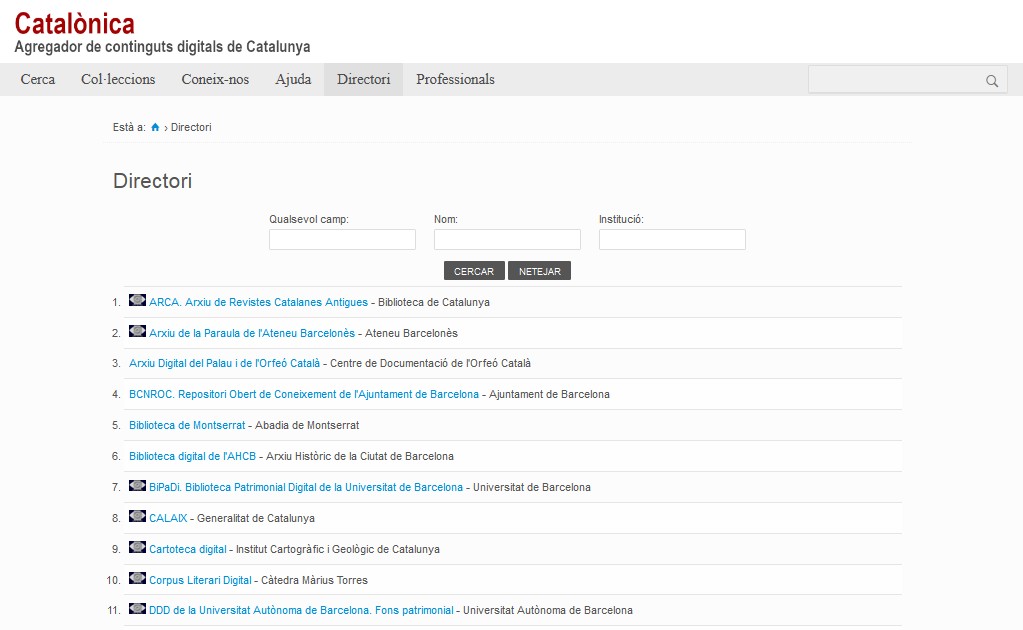Focus the Nom input field
This screenshot has height=630, width=1023.
[x=508, y=239]
